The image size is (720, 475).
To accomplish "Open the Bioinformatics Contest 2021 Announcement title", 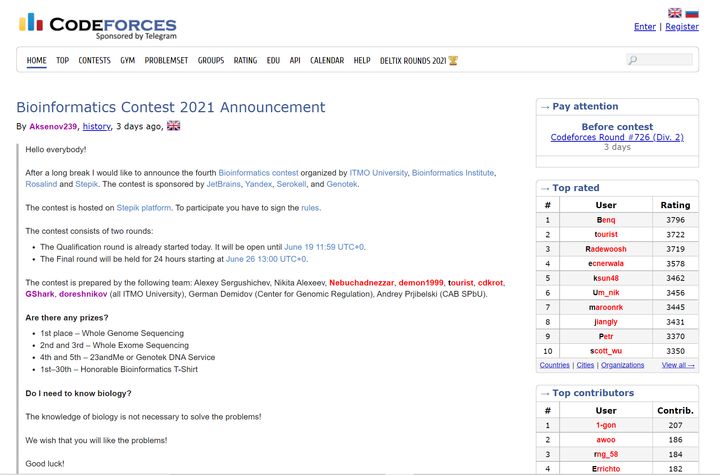I will pos(171,107).
